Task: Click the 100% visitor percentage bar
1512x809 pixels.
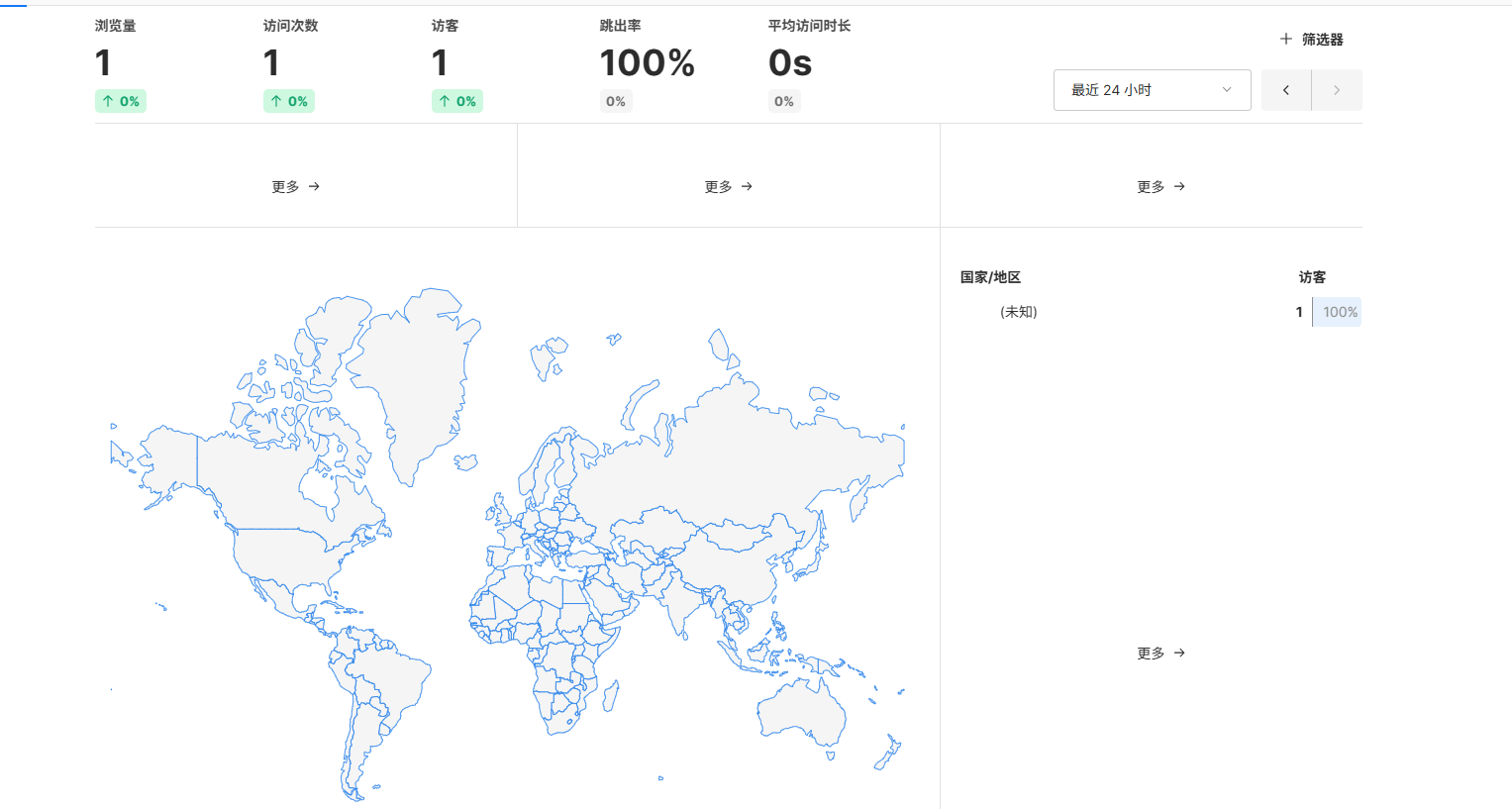Action: click(1337, 312)
